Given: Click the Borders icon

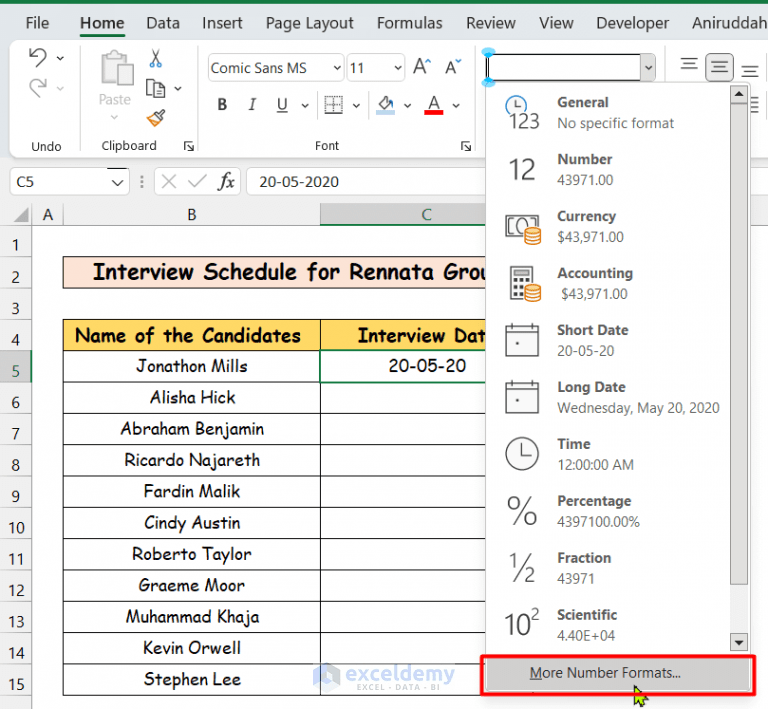Looking at the screenshot, I should 334,105.
